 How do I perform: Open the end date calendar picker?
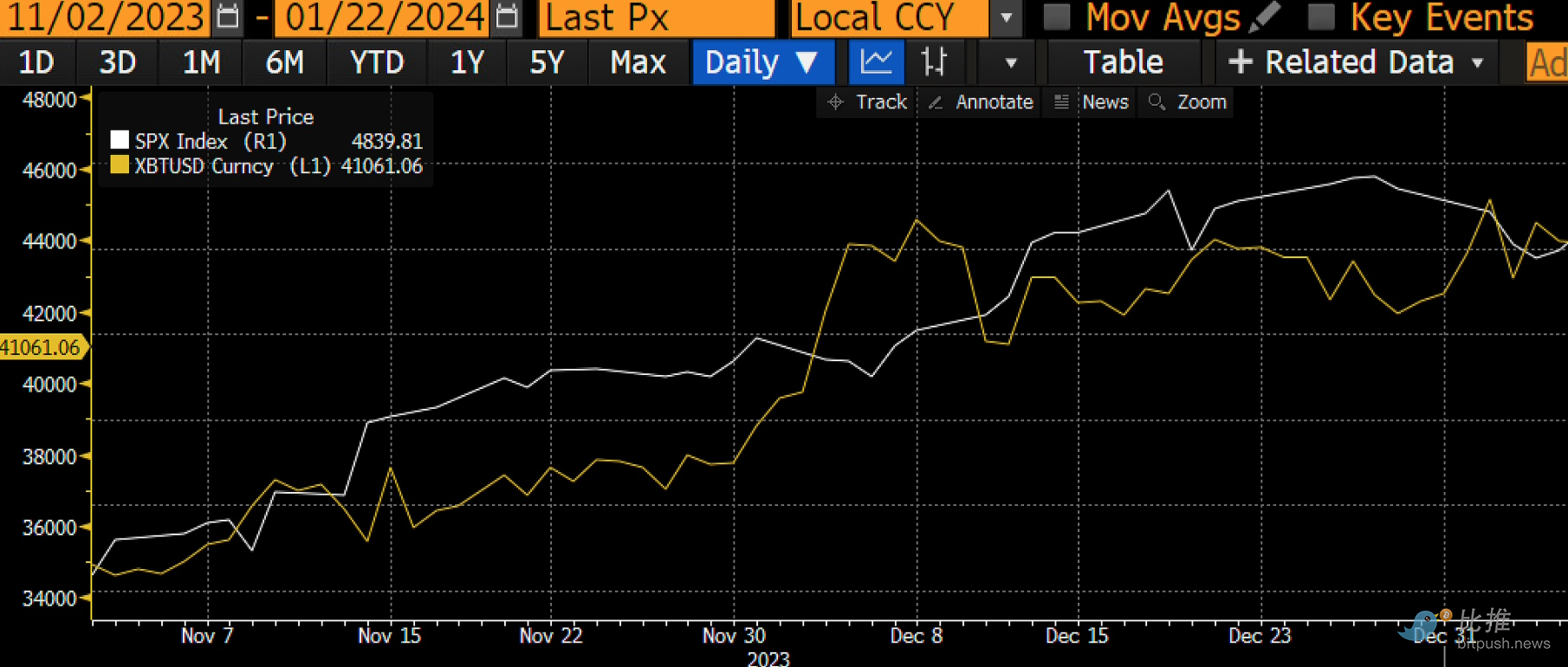[x=508, y=16]
